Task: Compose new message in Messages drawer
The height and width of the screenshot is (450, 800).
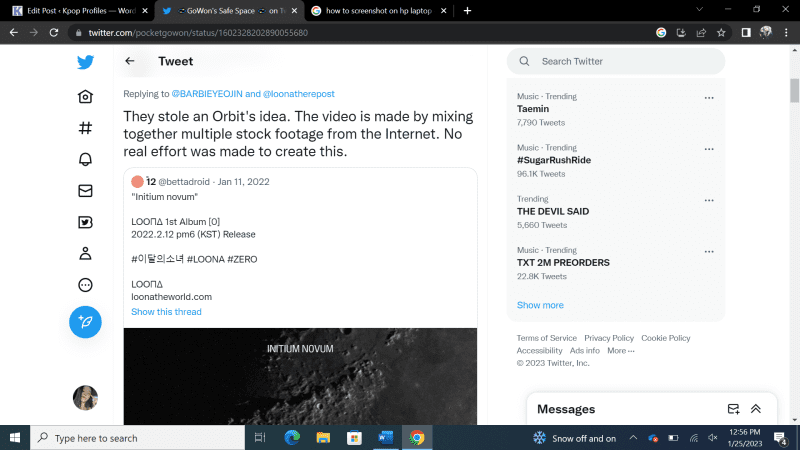Action: pos(733,409)
